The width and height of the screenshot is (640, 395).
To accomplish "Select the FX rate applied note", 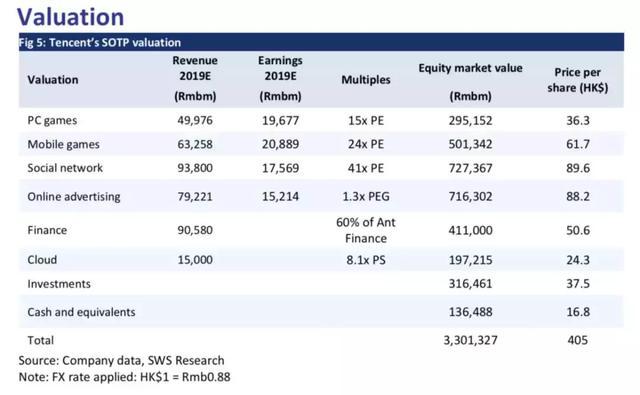I will coord(124,377).
